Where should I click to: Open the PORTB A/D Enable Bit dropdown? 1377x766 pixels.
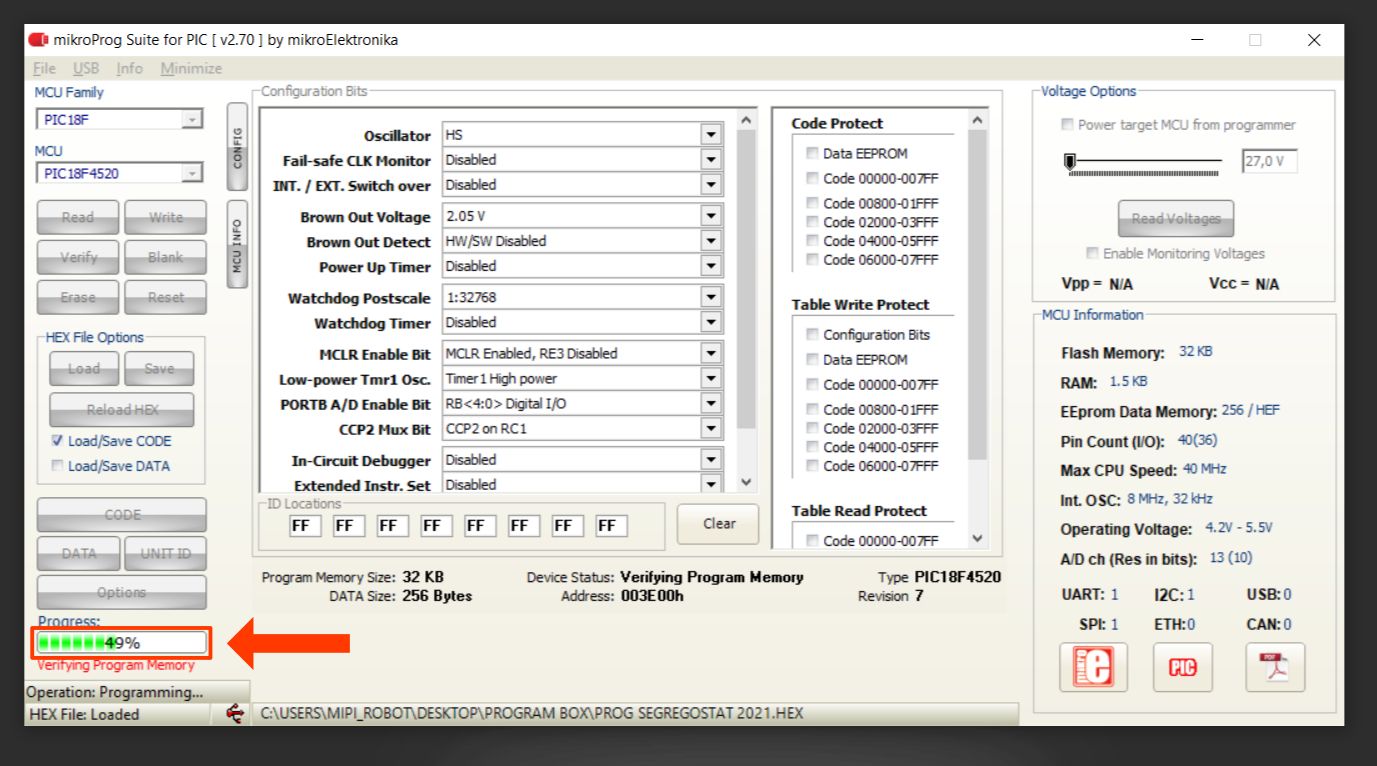(711, 404)
